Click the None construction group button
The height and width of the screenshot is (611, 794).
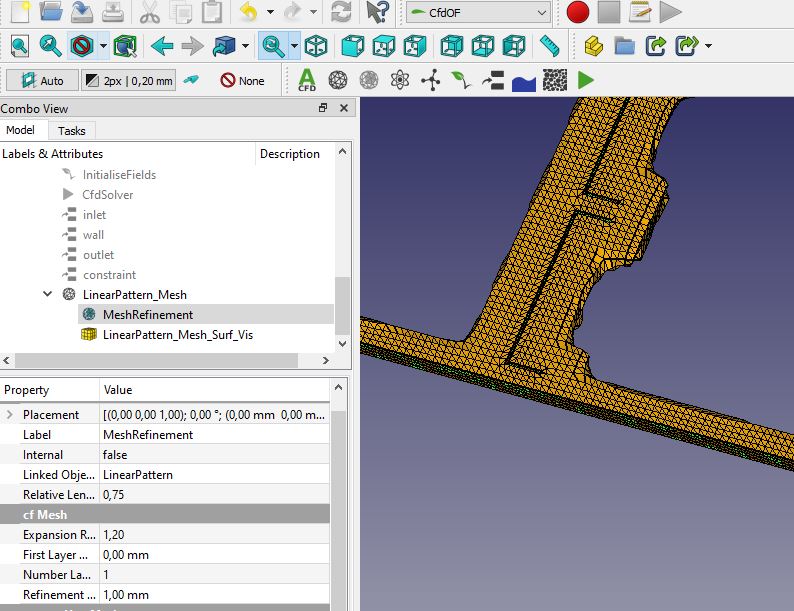242,80
